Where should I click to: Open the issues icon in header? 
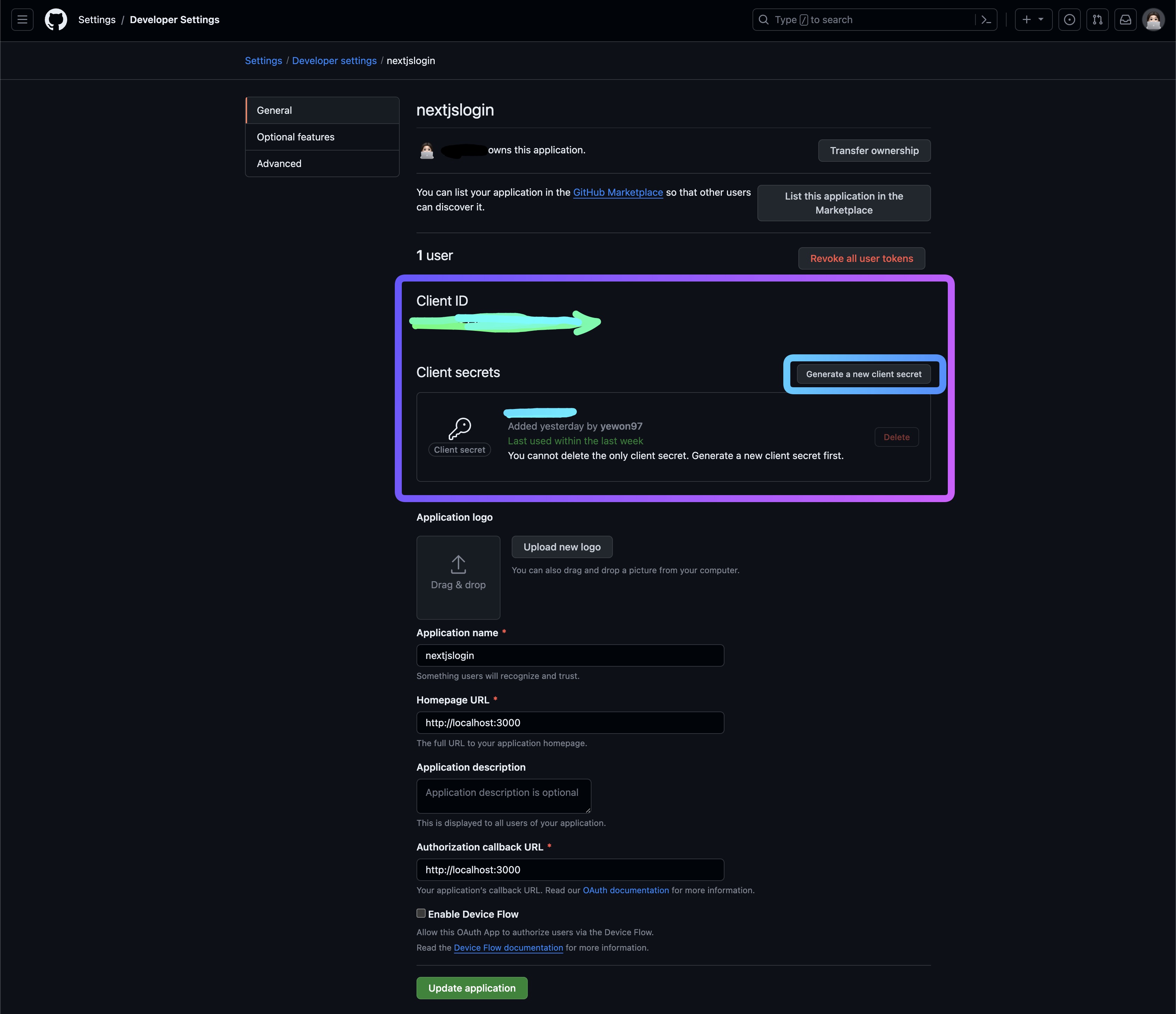coord(1069,20)
